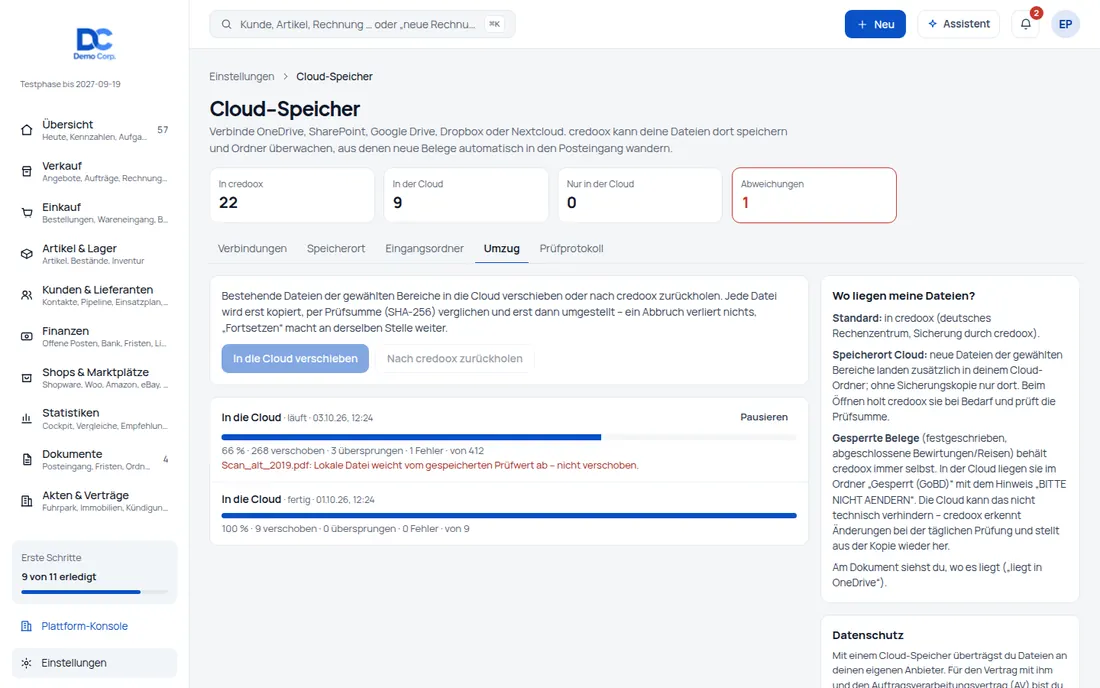The height and width of the screenshot is (688, 1100).
Task: Click the Einkauf cart icon
Action: click(27, 213)
